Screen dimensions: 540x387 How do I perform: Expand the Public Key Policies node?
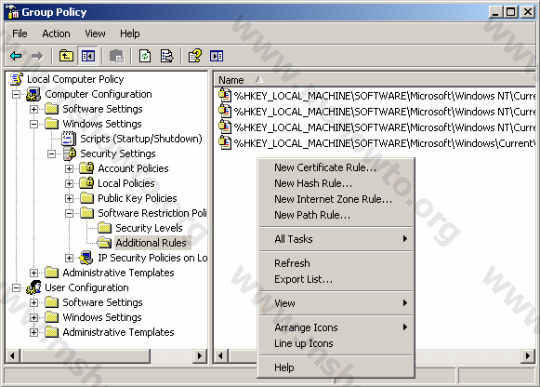point(69,198)
